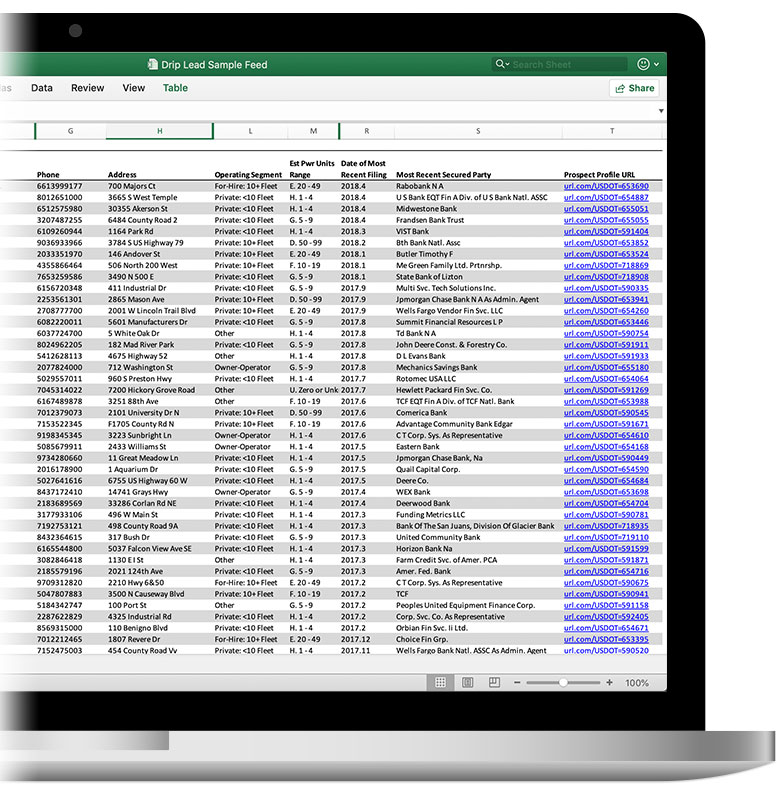Open the View ribbon tab
Viewport: 777px width, 800px height.
coord(133,88)
